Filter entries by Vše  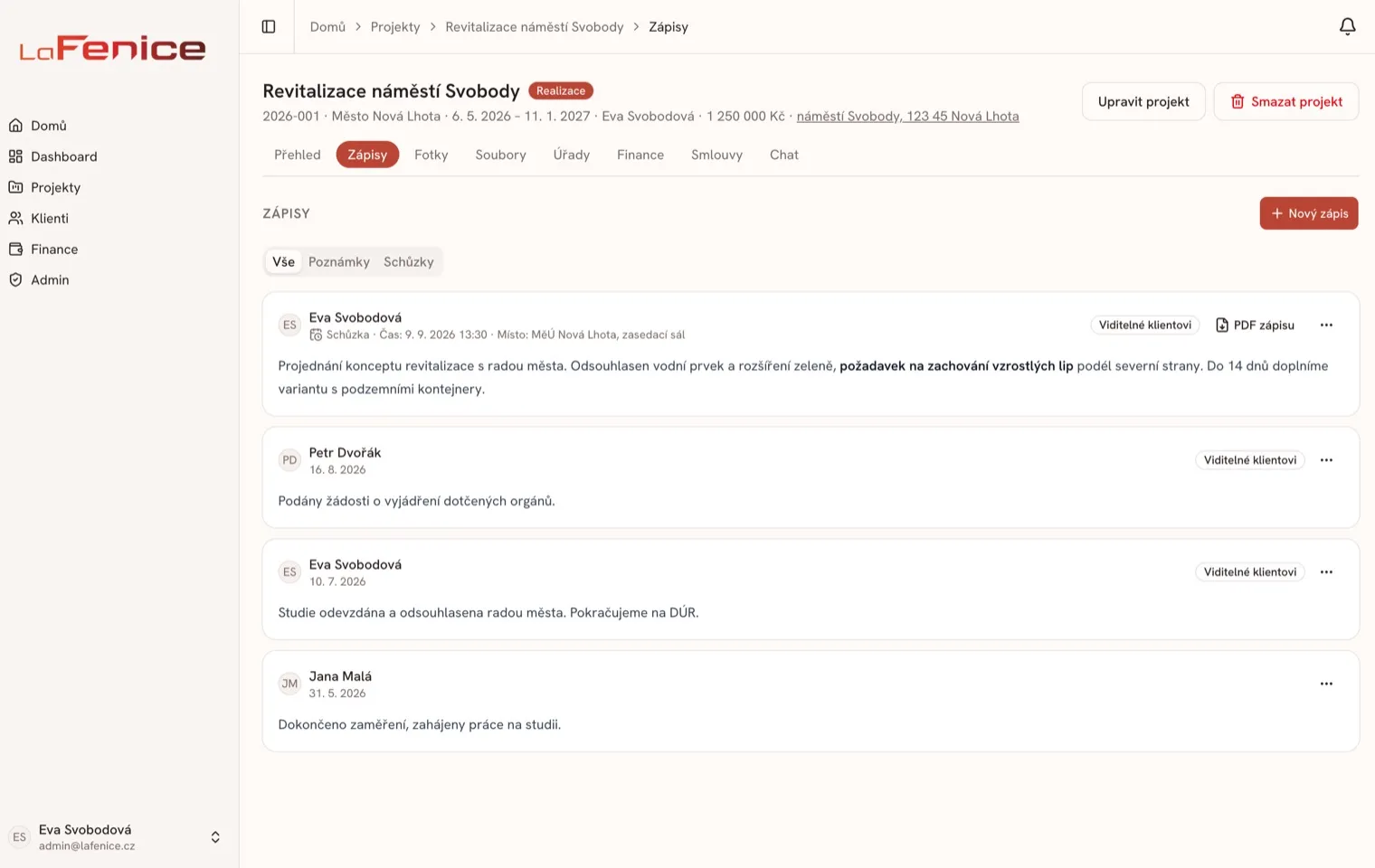point(284,262)
